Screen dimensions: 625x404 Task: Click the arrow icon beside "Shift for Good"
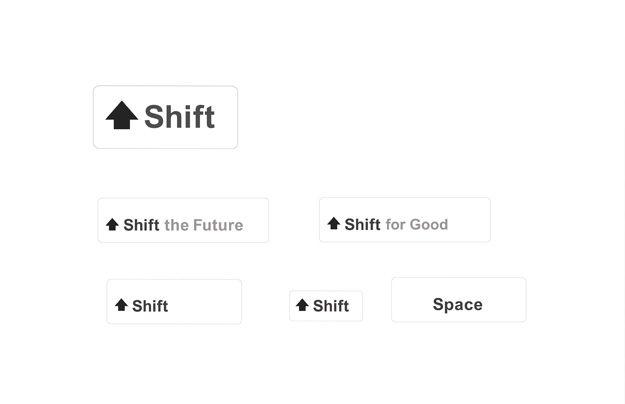click(x=334, y=224)
